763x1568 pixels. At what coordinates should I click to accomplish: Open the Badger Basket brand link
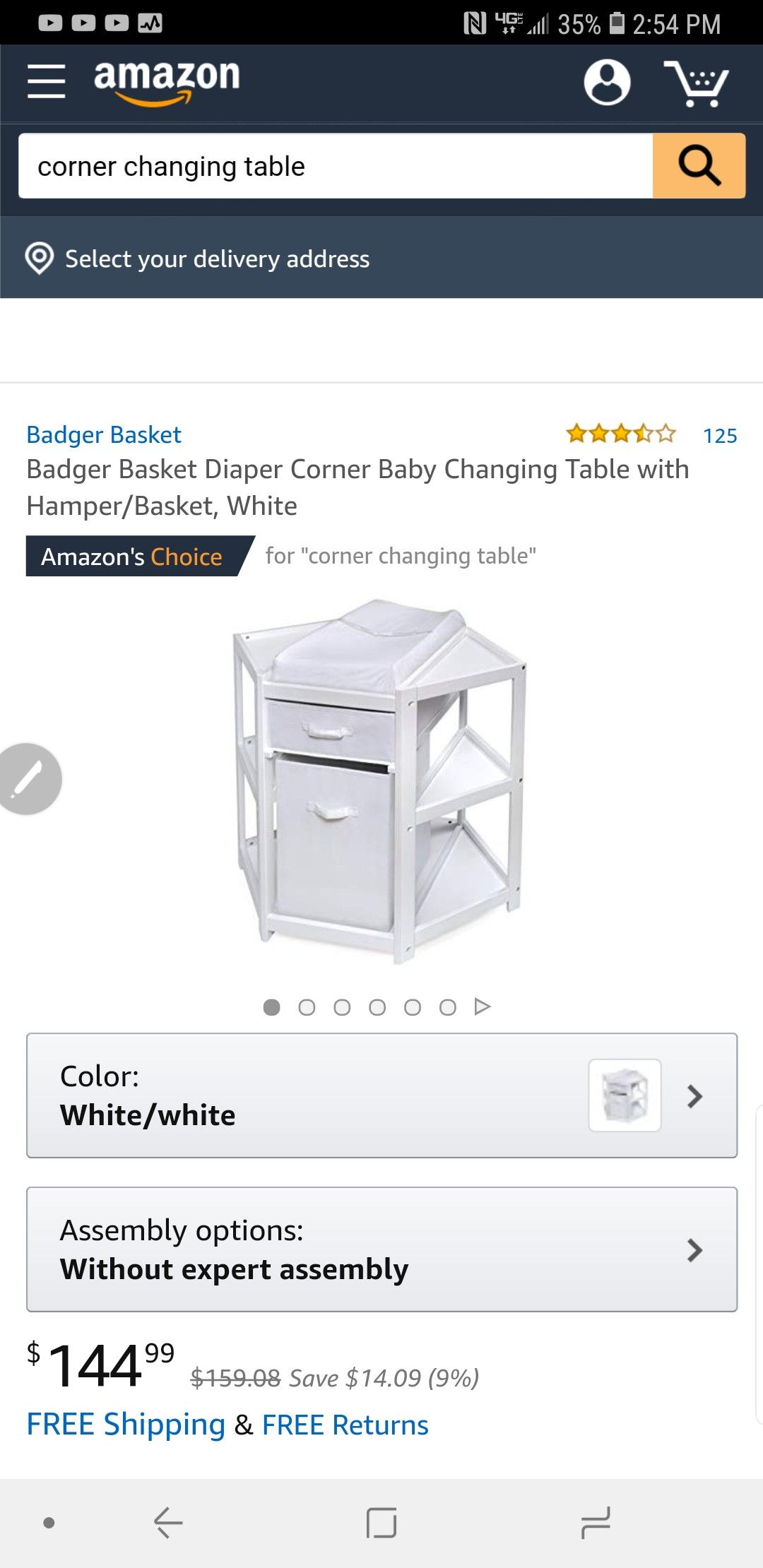tap(104, 435)
